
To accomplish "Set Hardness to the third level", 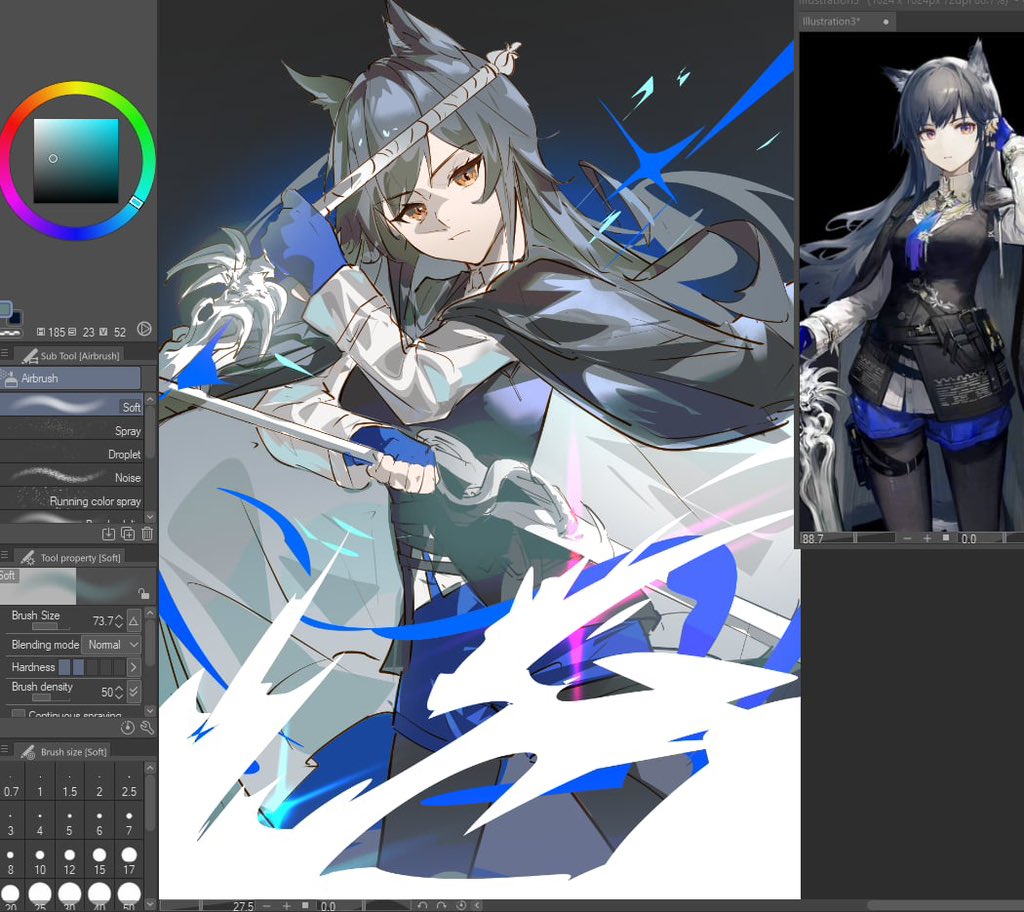I will [92, 667].
